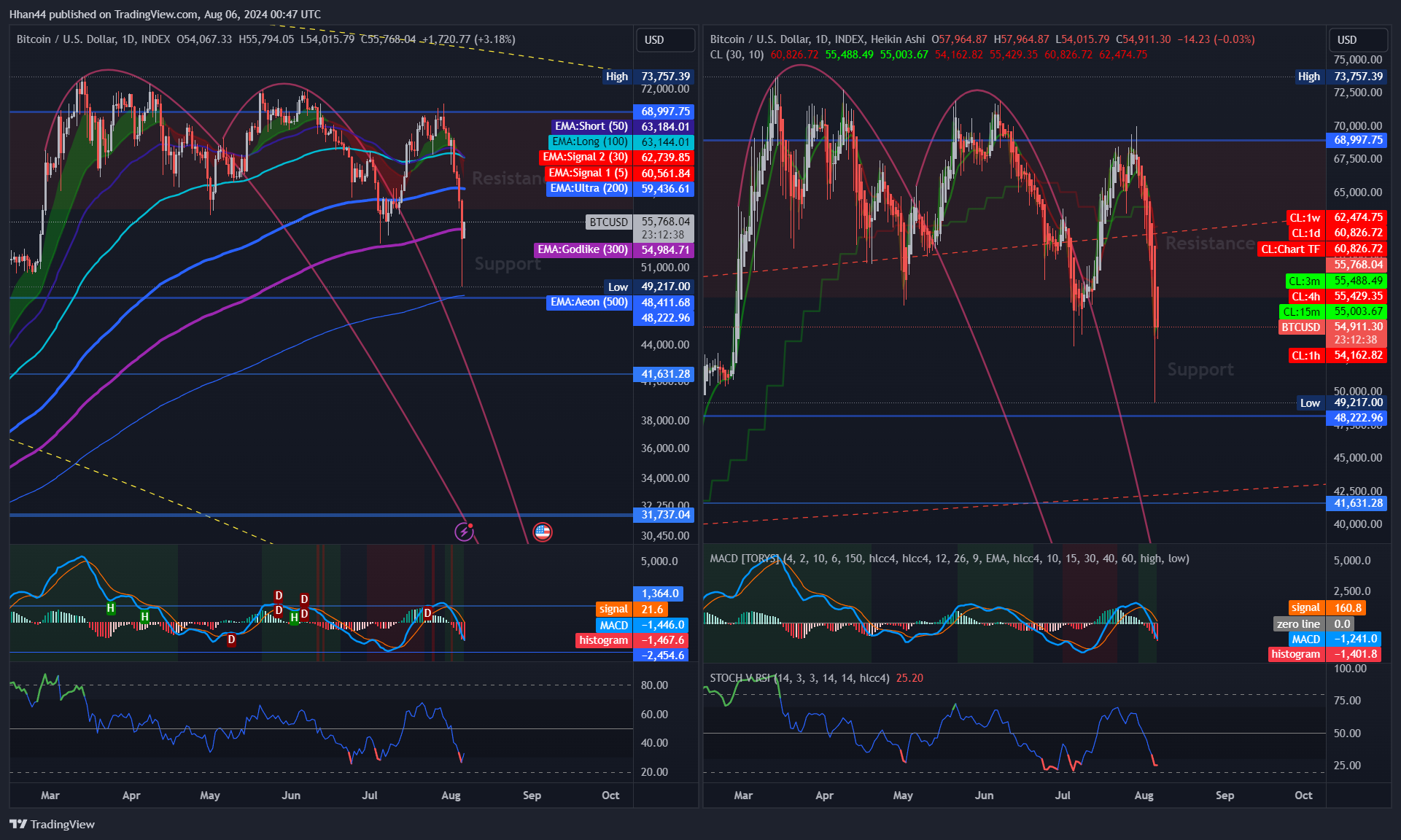Click the EMA:Ultra (200) label
Viewport: 1401px width, 840px height.
pos(589,188)
